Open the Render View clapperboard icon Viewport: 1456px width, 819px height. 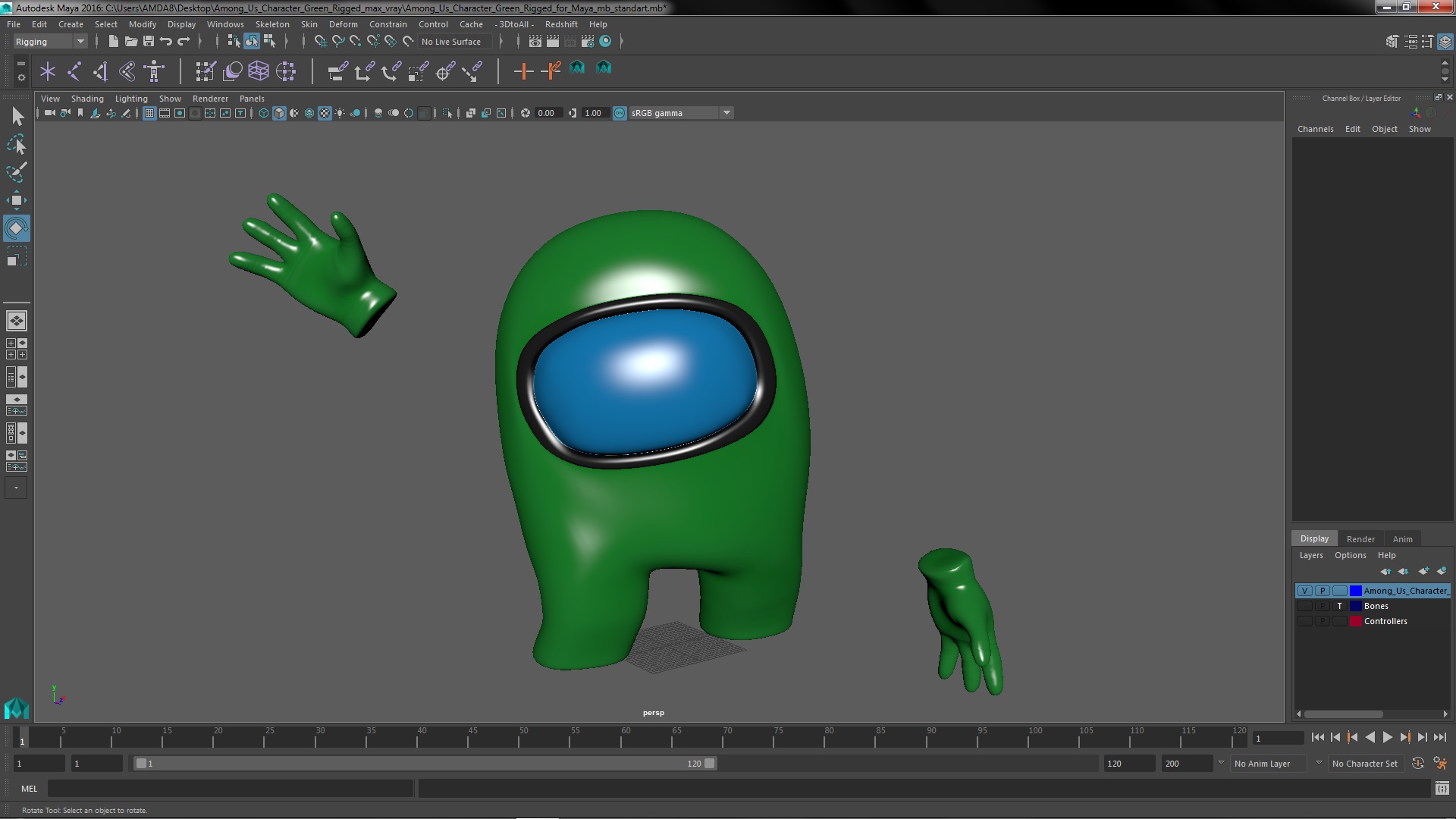tap(535, 42)
